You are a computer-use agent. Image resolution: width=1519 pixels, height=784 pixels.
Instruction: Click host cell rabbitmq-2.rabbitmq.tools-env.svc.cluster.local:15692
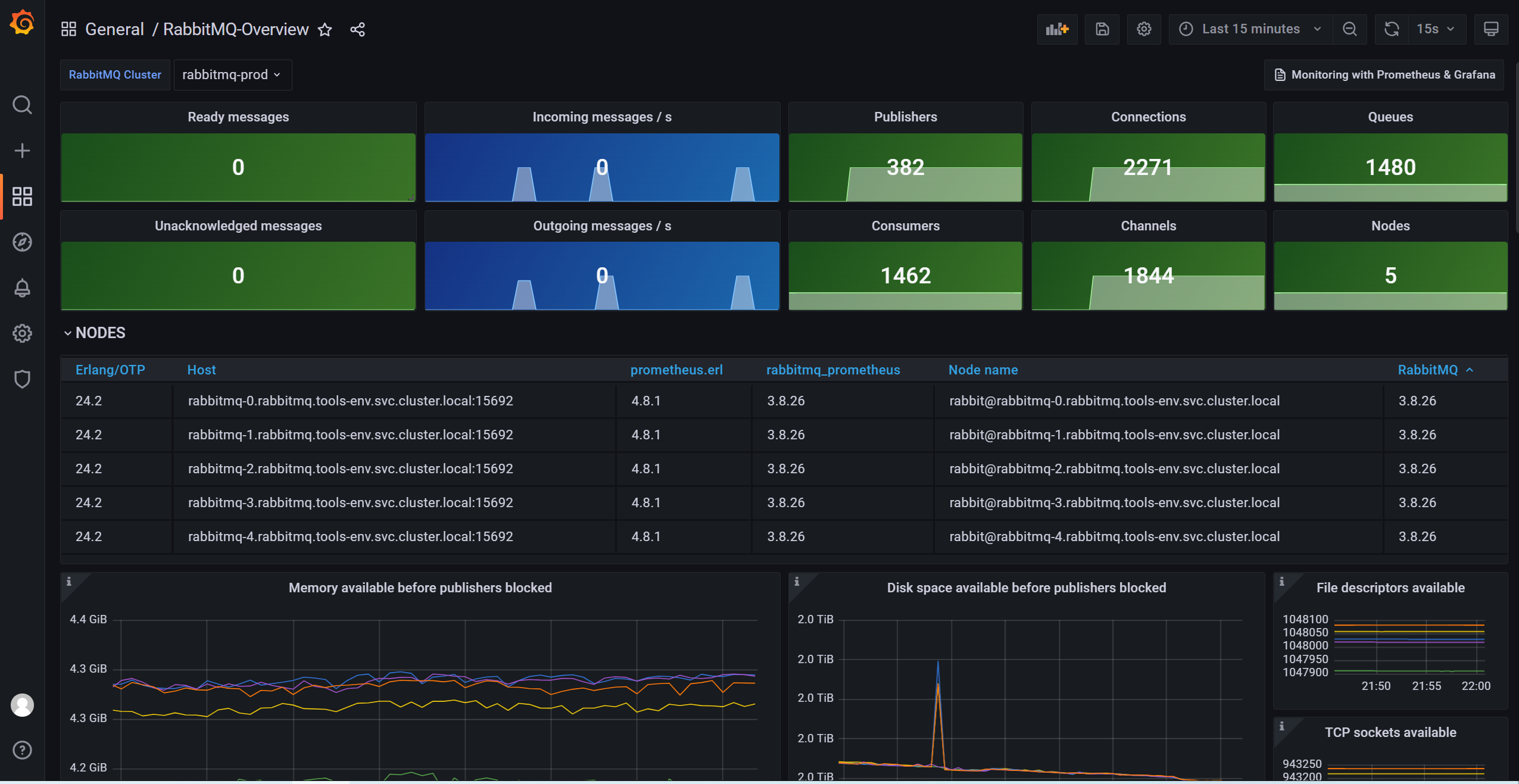[351, 468]
